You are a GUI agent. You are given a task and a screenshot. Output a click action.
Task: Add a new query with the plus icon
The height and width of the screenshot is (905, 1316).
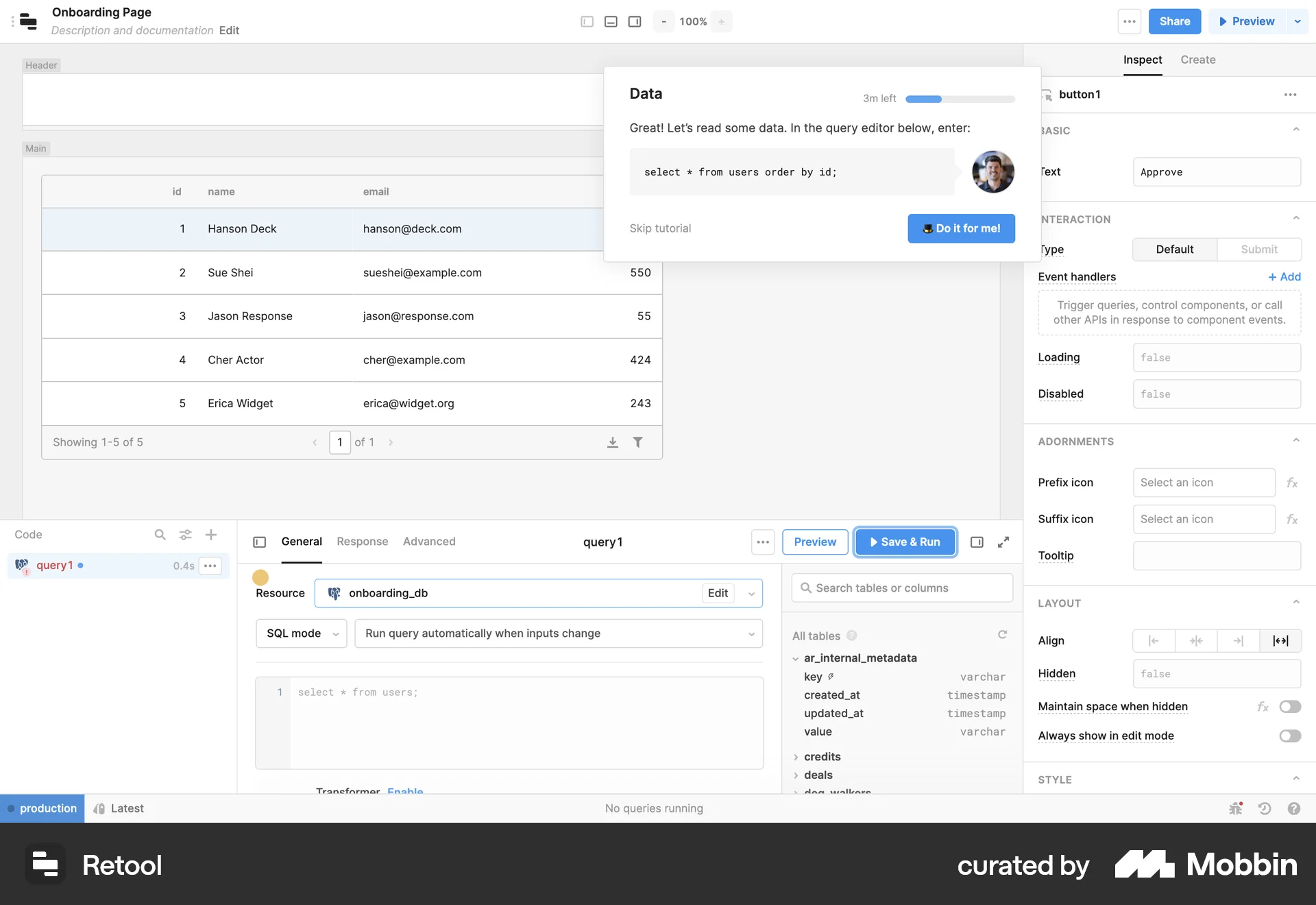210,535
